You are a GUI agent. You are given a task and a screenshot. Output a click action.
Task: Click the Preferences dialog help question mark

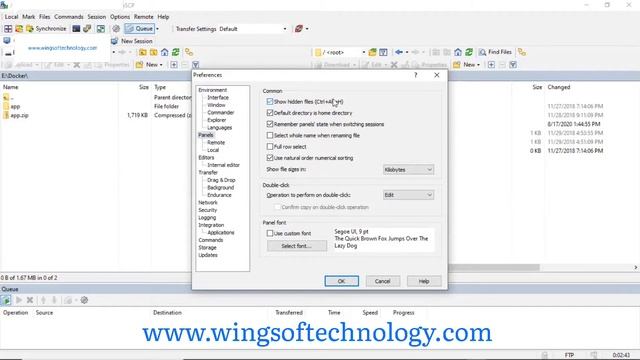click(x=416, y=75)
